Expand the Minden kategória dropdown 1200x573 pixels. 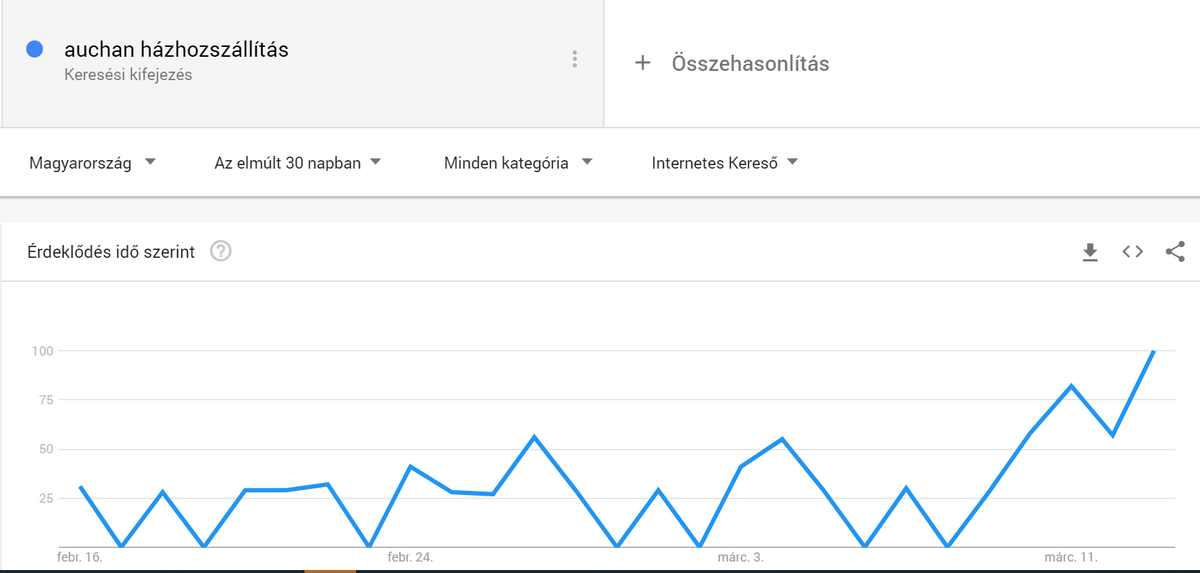518,163
